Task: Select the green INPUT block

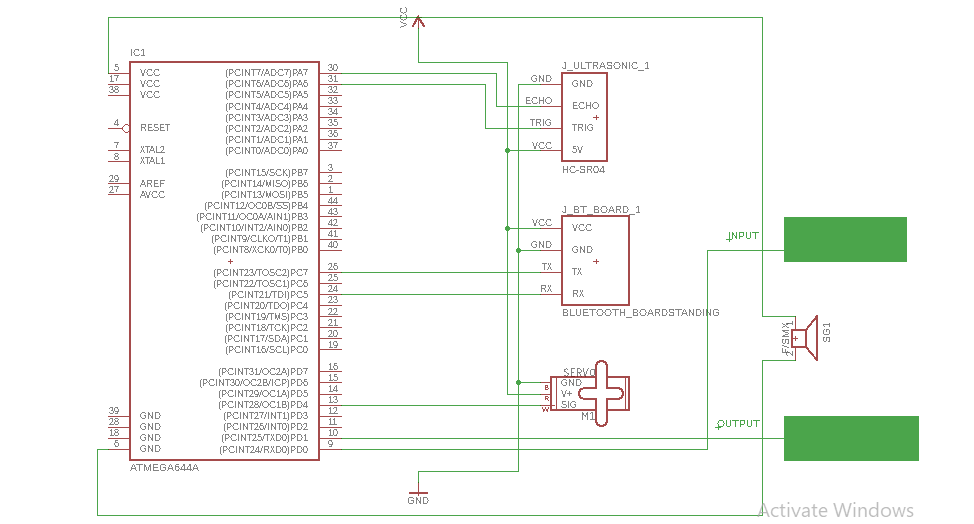Action: coord(845,239)
